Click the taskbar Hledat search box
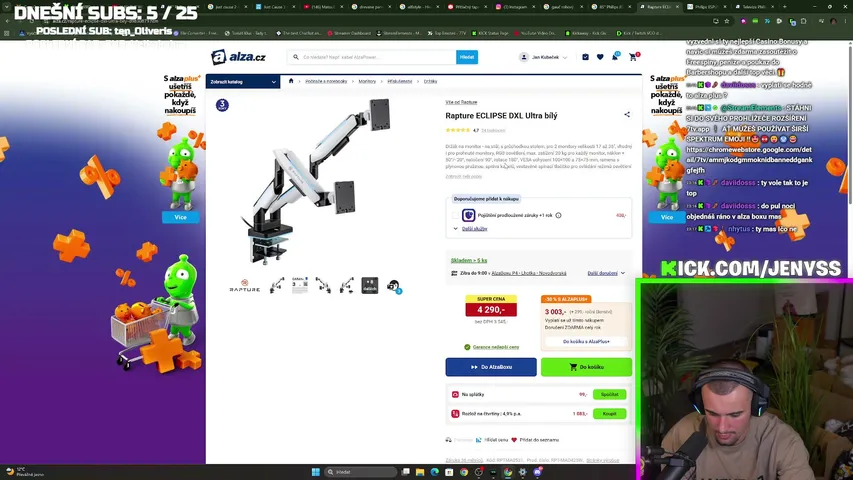The width and height of the screenshot is (853, 480). tap(360, 472)
